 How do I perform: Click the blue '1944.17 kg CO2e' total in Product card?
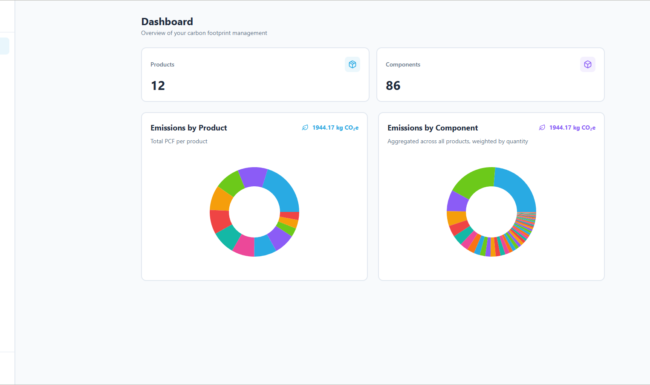click(x=335, y=128)
